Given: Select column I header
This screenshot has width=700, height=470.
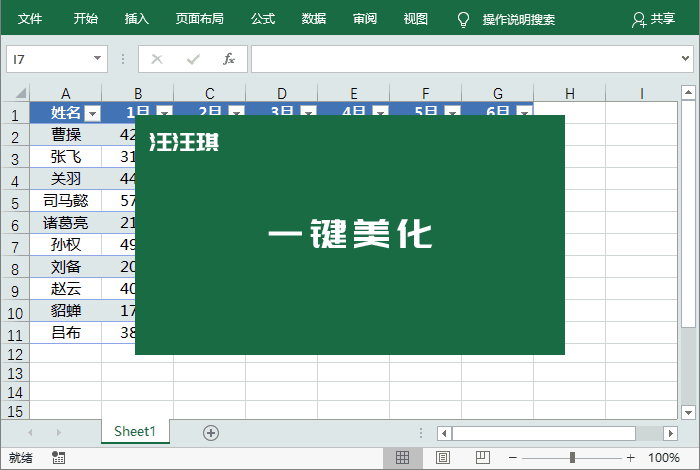Looking at the screenshot, I should [x=642, y=93].
